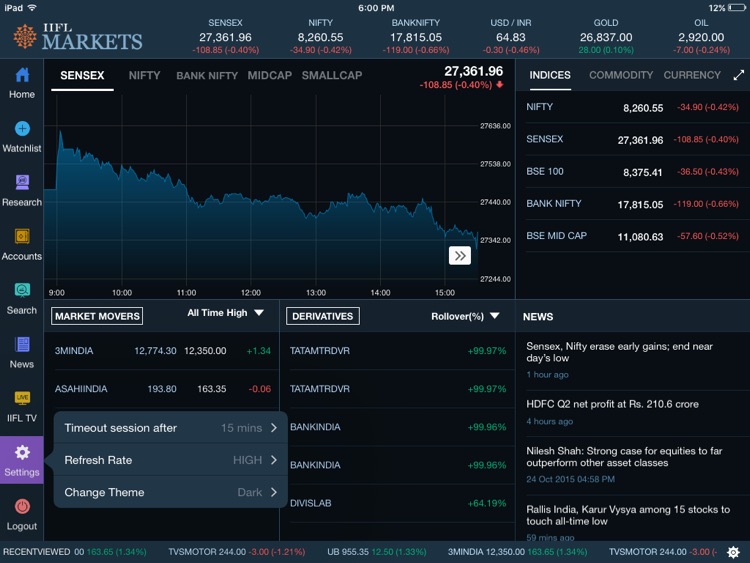Click the SENSEX quote in top header
Screen dimensions: 750x563
click(x=225, y=36)
